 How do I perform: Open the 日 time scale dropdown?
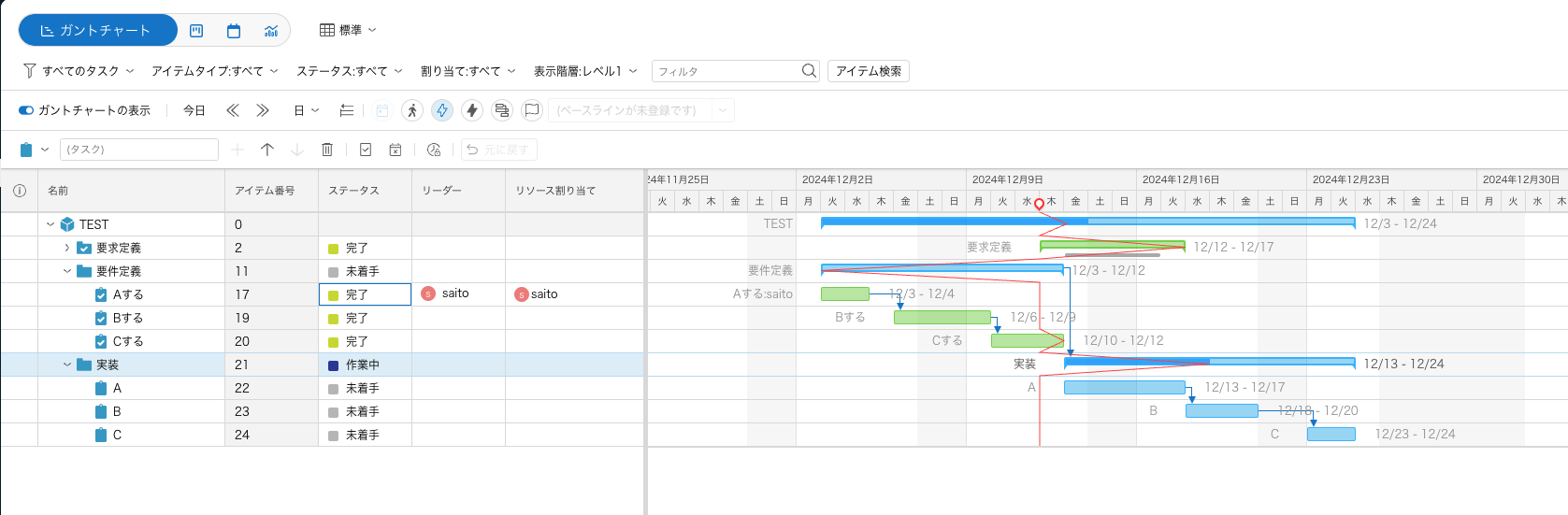coord(307,110)
